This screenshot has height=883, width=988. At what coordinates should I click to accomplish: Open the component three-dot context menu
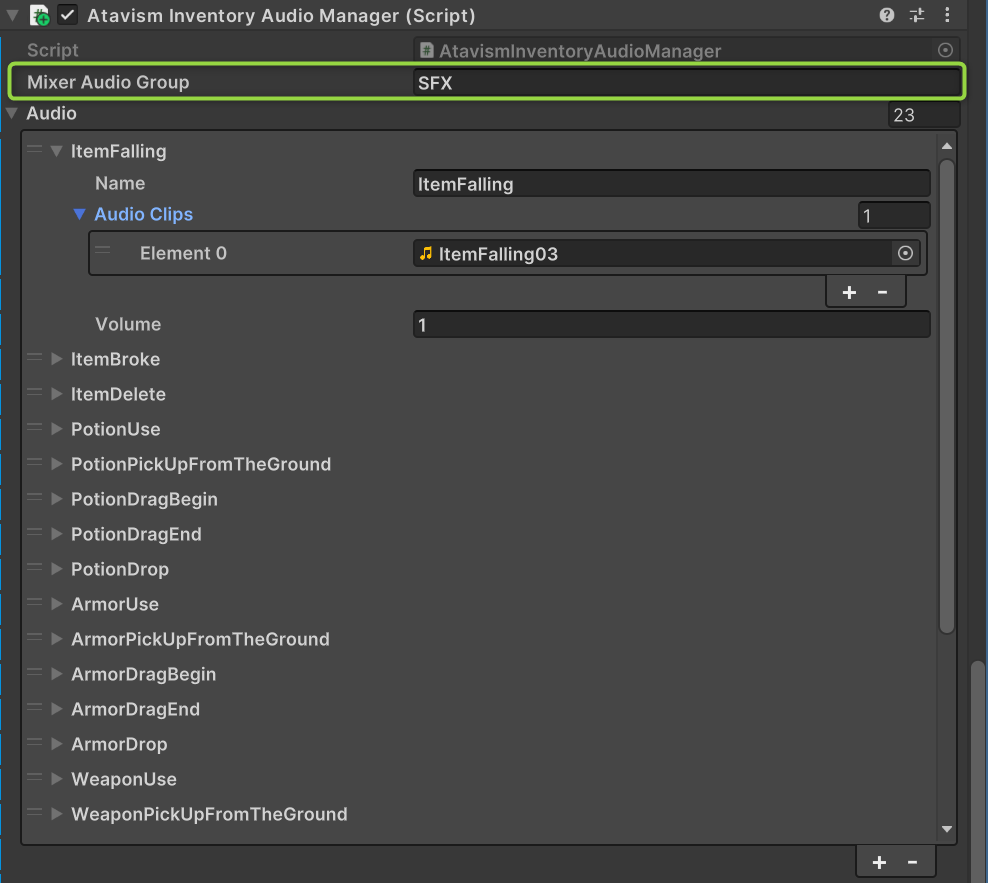947,15
